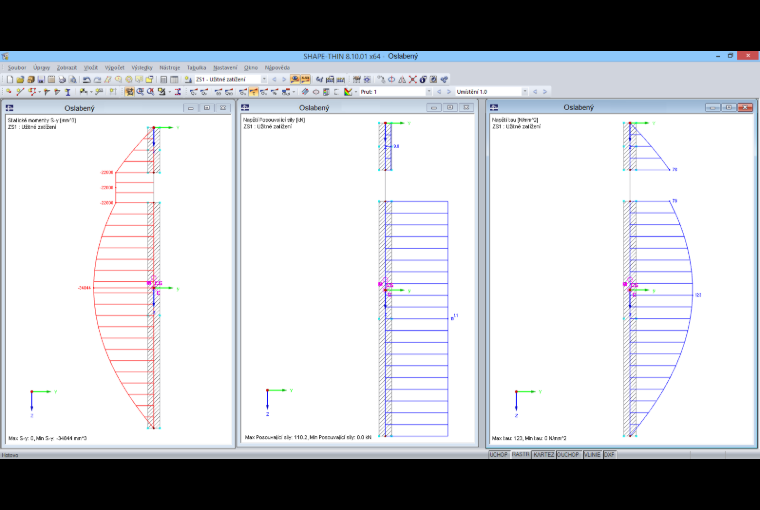Click the zoom window magnifier icon
The height and width of the screenshot is (510, 760).
pos(140,92)
